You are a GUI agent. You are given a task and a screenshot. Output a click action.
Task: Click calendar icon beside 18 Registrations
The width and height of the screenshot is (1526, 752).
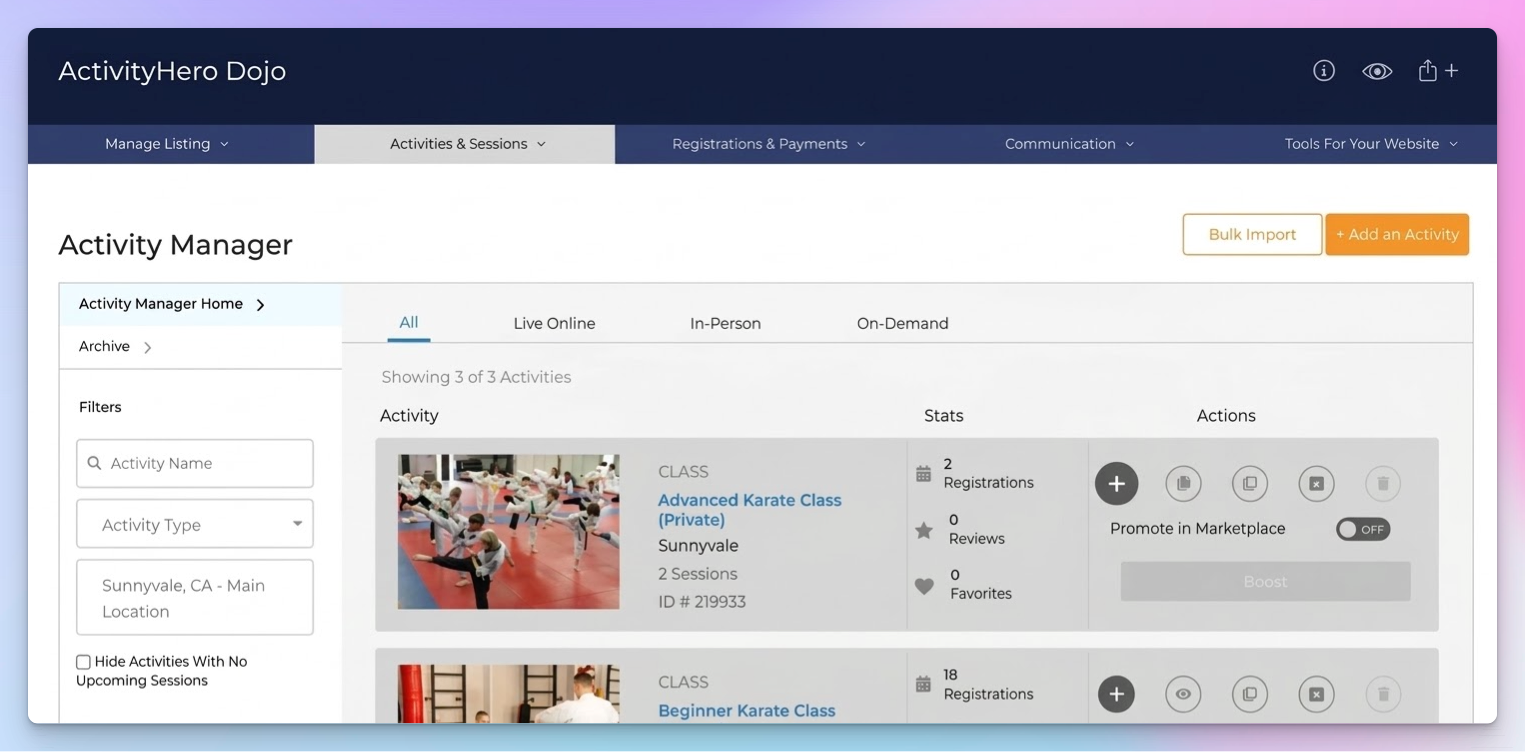[x=923, y=685]
